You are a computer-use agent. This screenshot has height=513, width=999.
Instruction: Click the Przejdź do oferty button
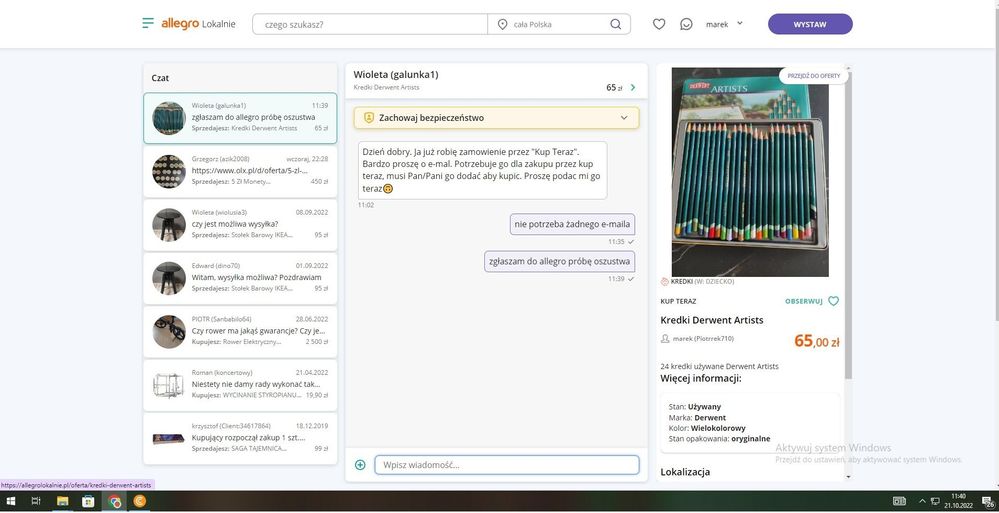813,76
